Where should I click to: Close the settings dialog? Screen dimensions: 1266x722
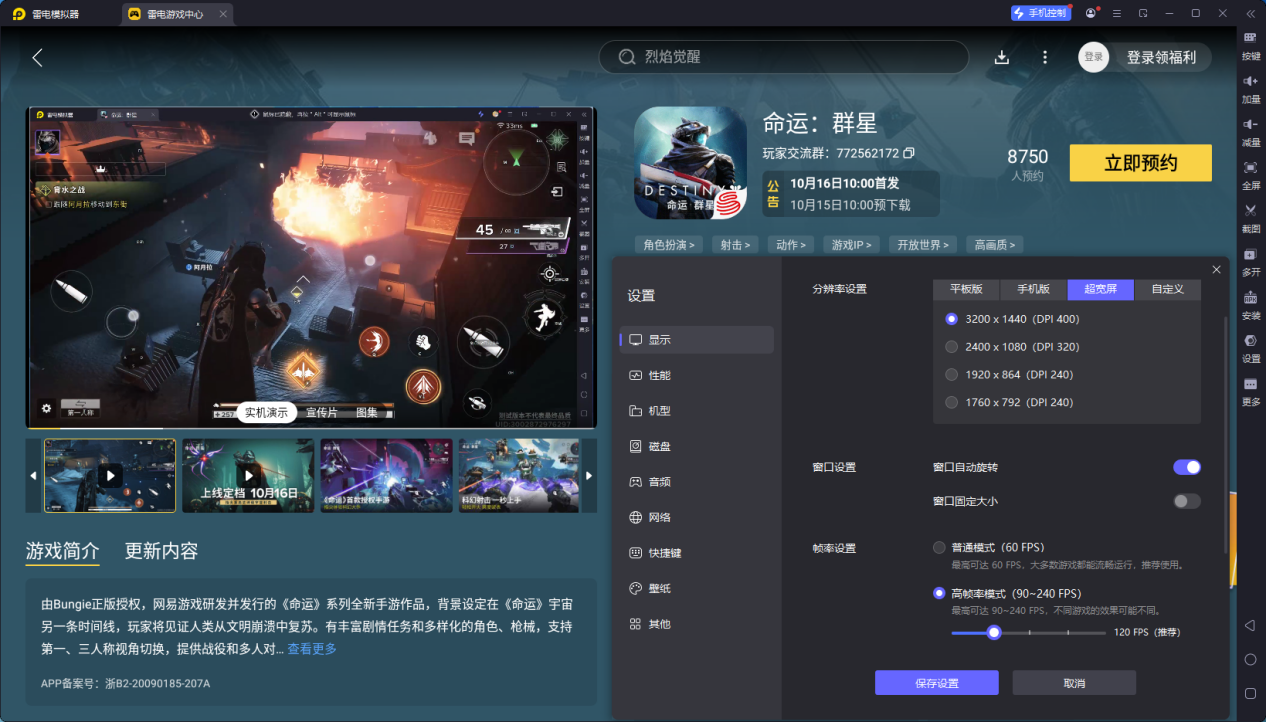(1216, 270)
